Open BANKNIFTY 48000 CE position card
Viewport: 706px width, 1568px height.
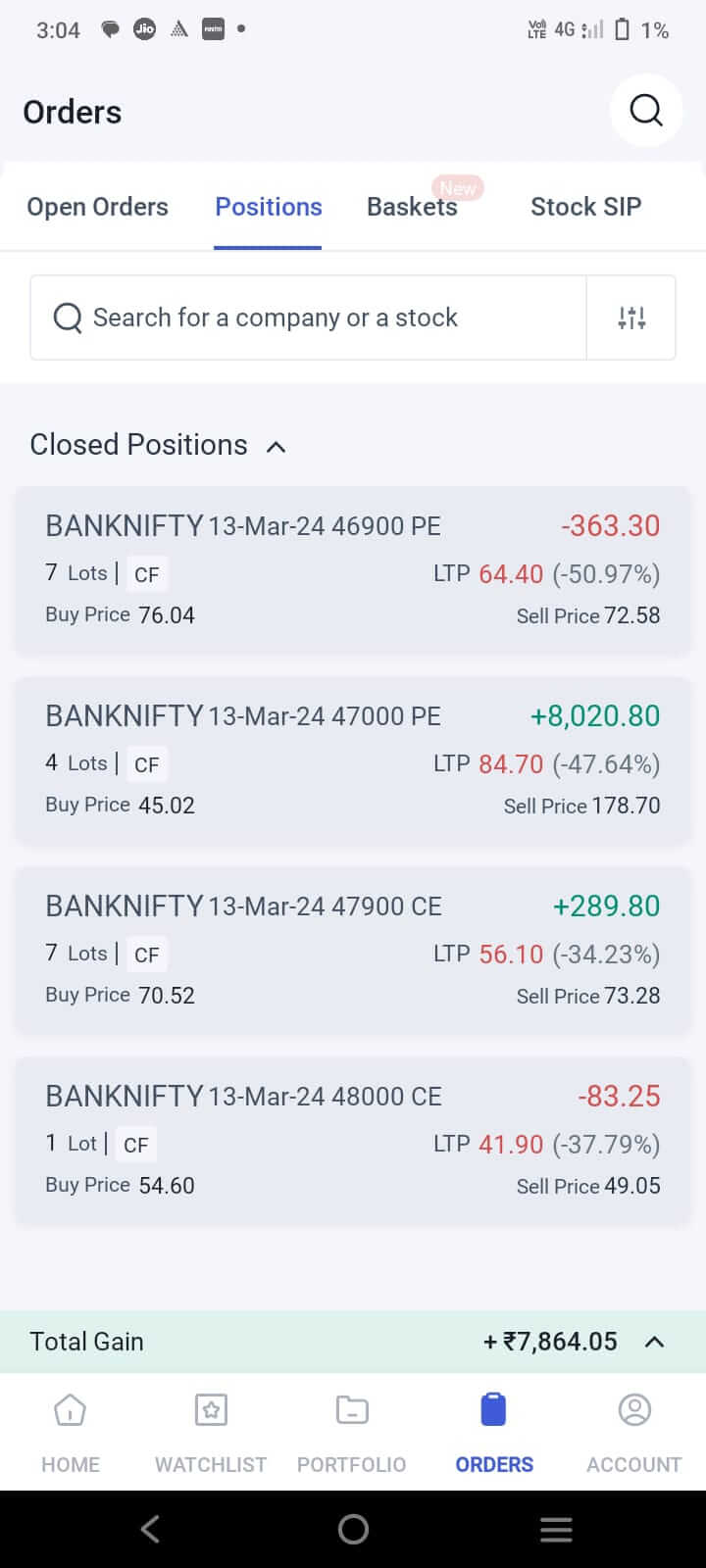click(x=353, y=1141)
